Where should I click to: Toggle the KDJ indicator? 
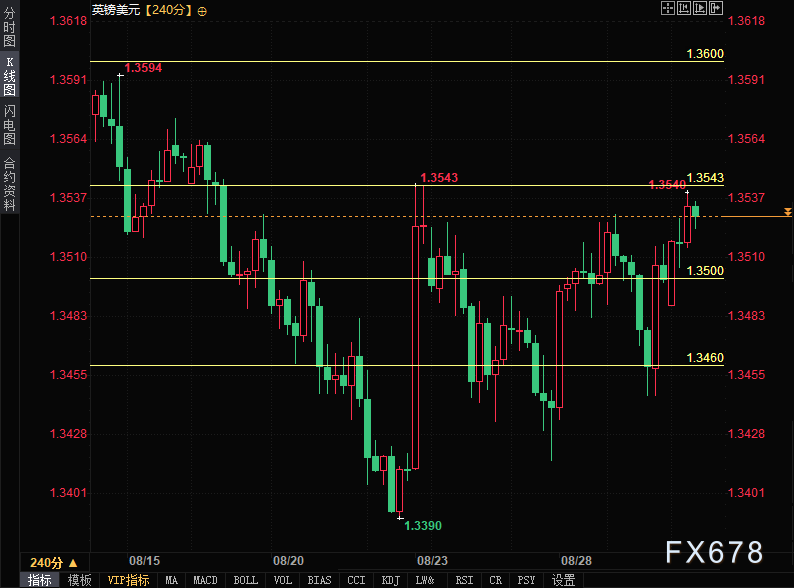pyautogui.click(x=389, y=580)
